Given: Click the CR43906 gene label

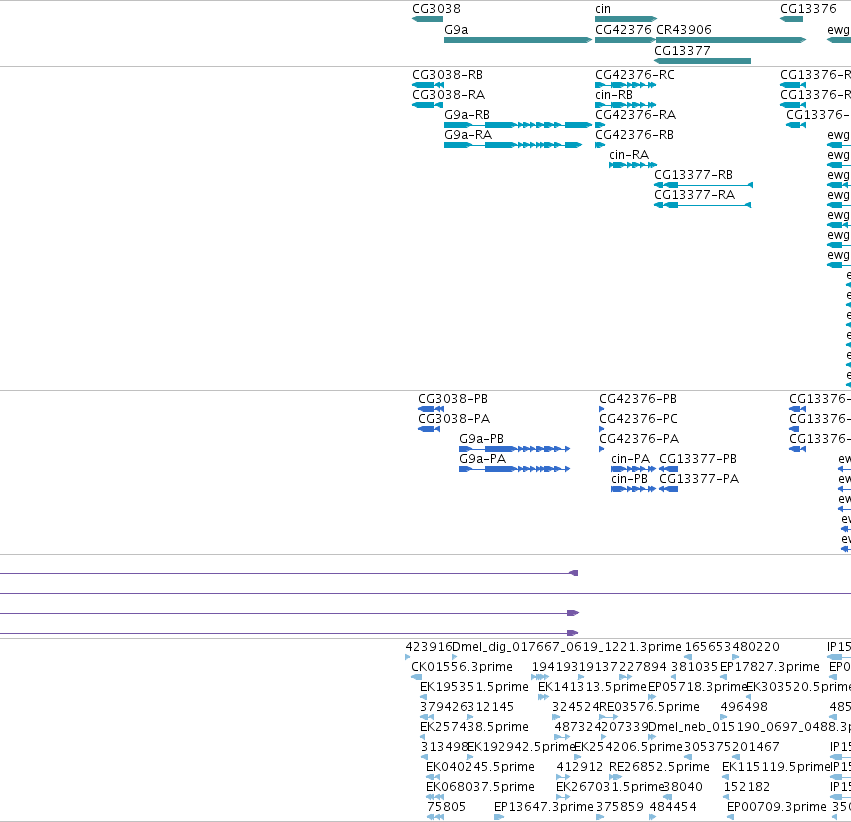Looking at the screenshot, I should coord(683,30).
